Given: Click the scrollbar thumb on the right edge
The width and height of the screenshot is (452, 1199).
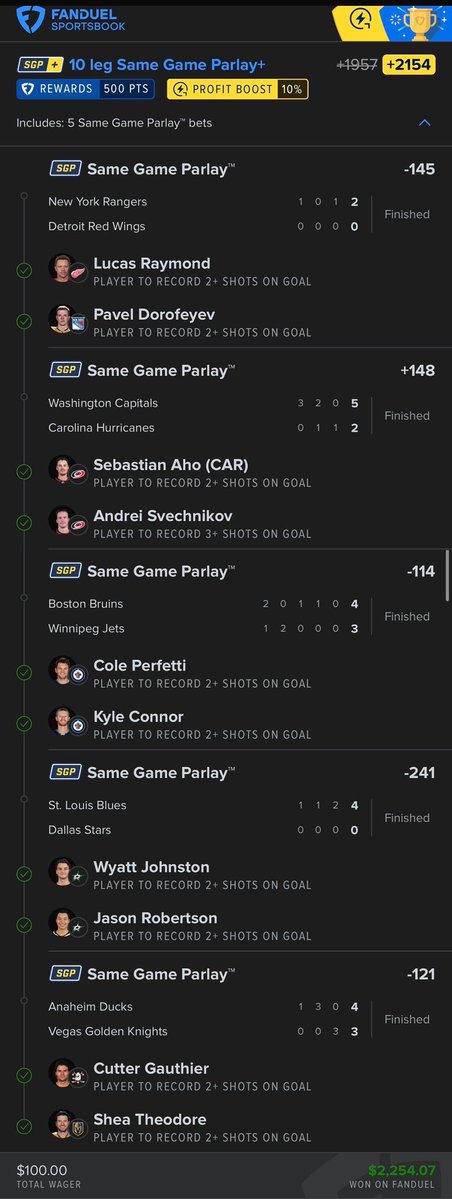Looking at the screenshot, I should [447, 574].
